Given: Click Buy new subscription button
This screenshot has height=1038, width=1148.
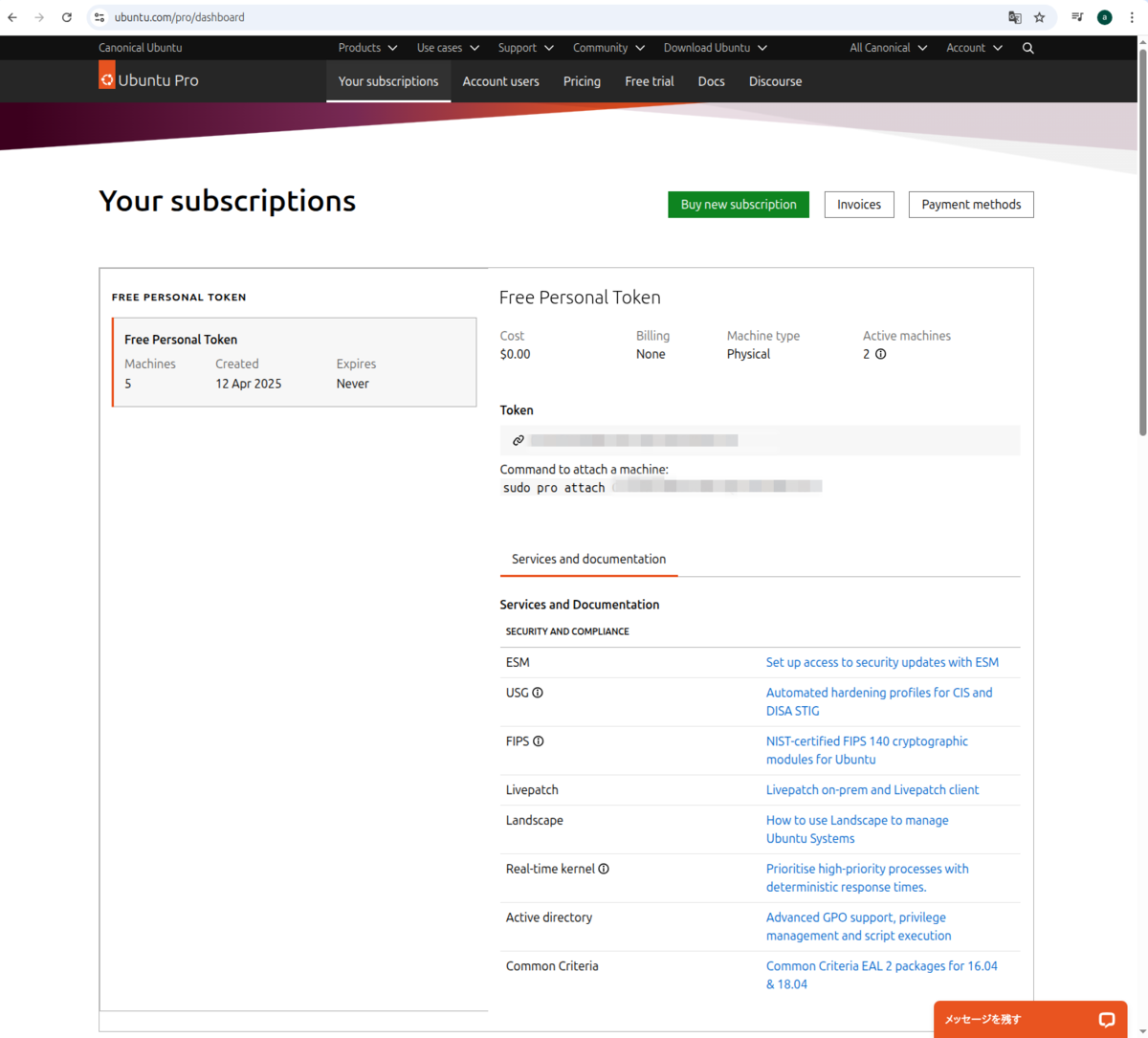Looking at the screenshot, I should coord(739,205).
